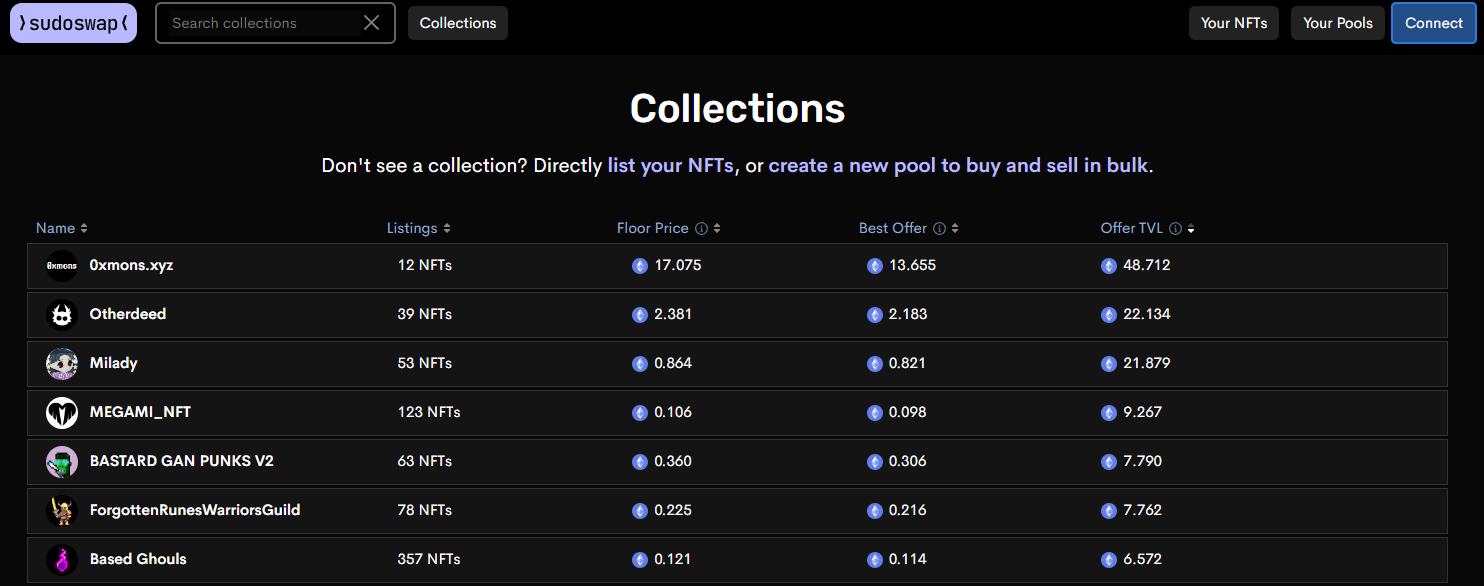Select the 0.121 floor price value
This screenshot has height=586, width=1484.
coord(673,560)
